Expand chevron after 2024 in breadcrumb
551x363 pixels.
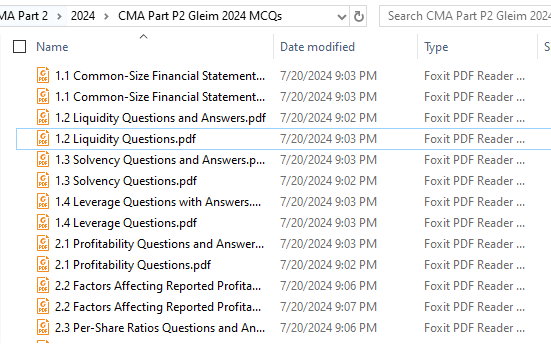coord(106,16)
